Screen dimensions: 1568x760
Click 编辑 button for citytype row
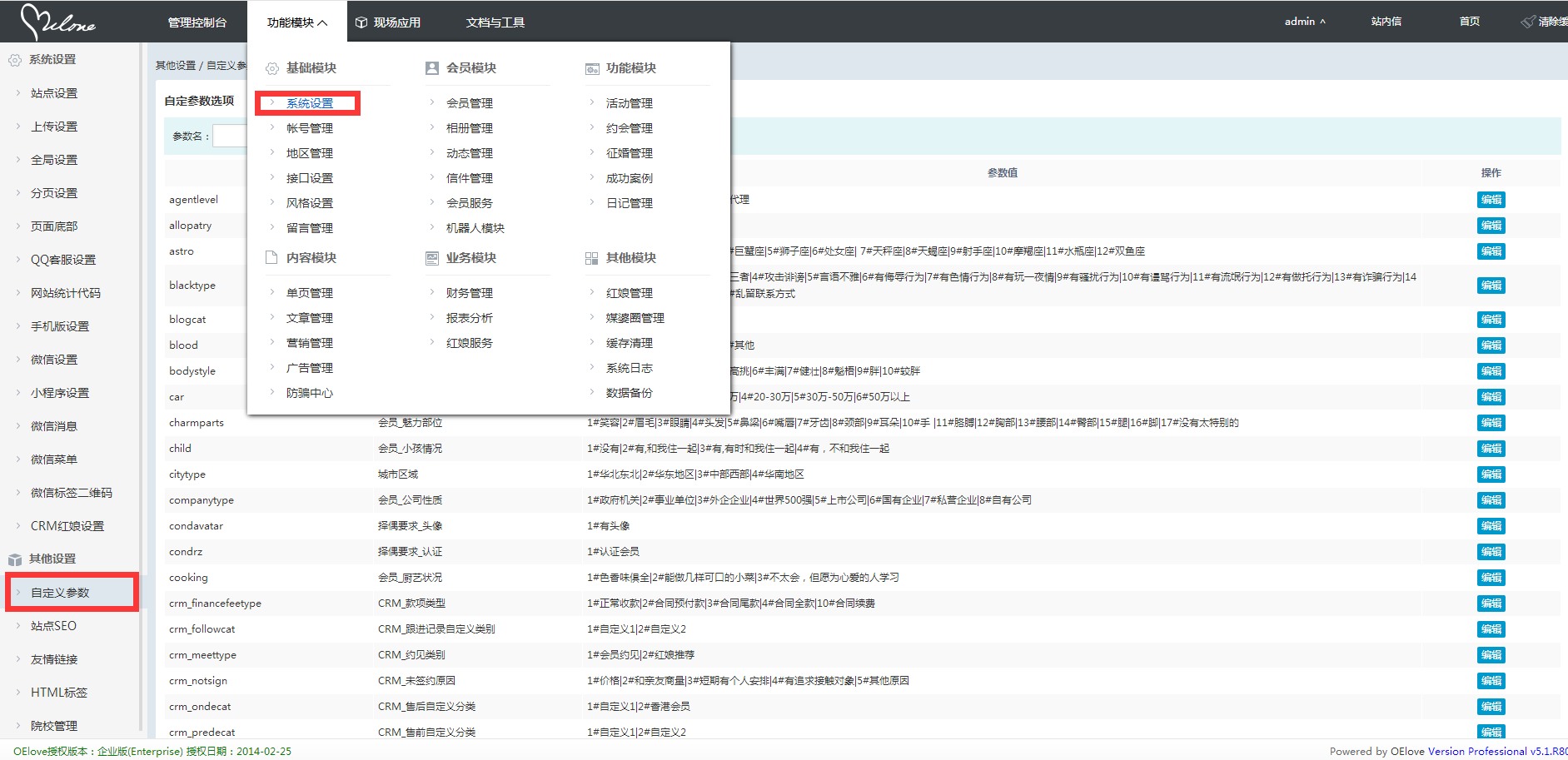(1491, 474)
